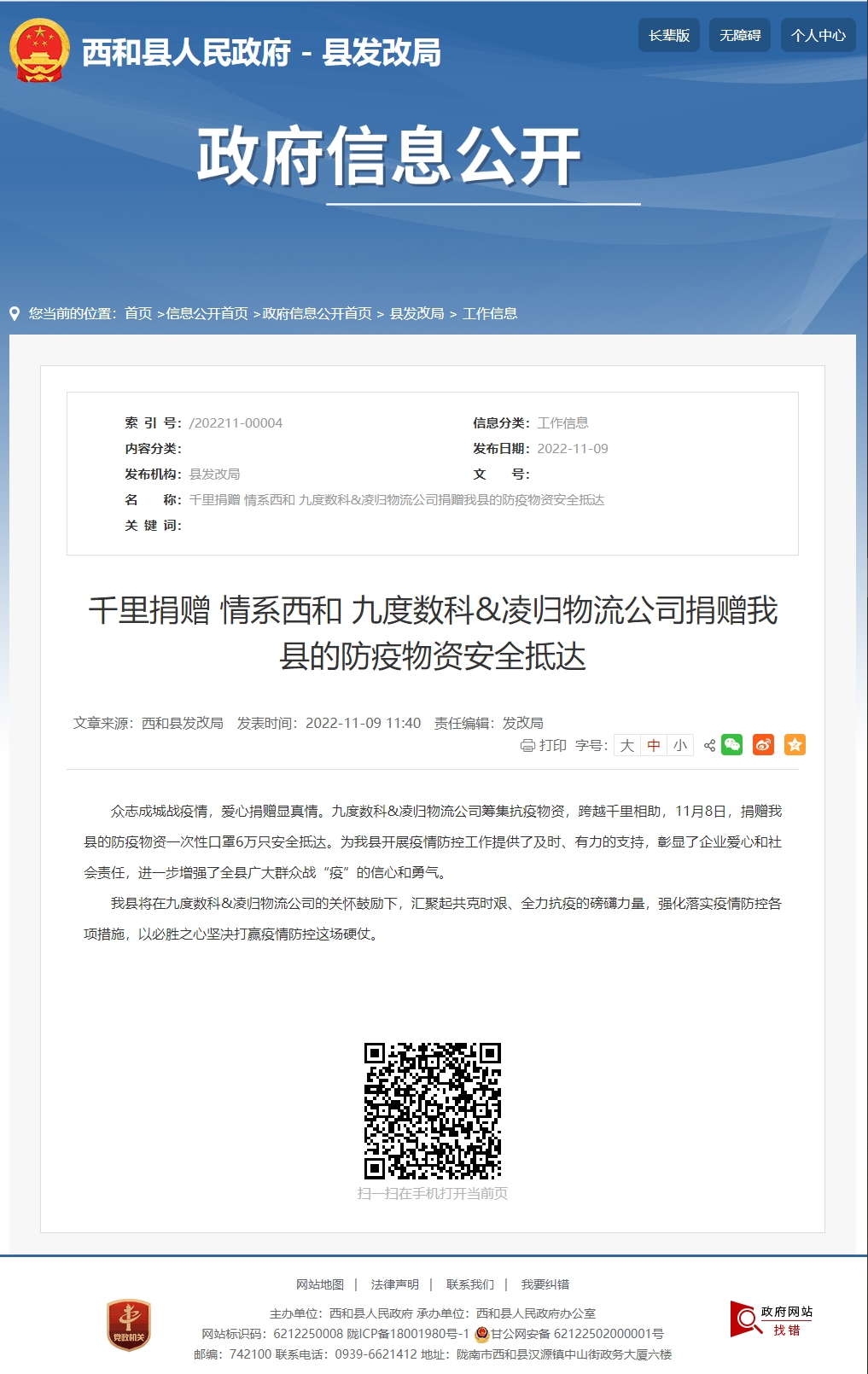Click 联系电话：0939-6621412 text

[347, 1354]
